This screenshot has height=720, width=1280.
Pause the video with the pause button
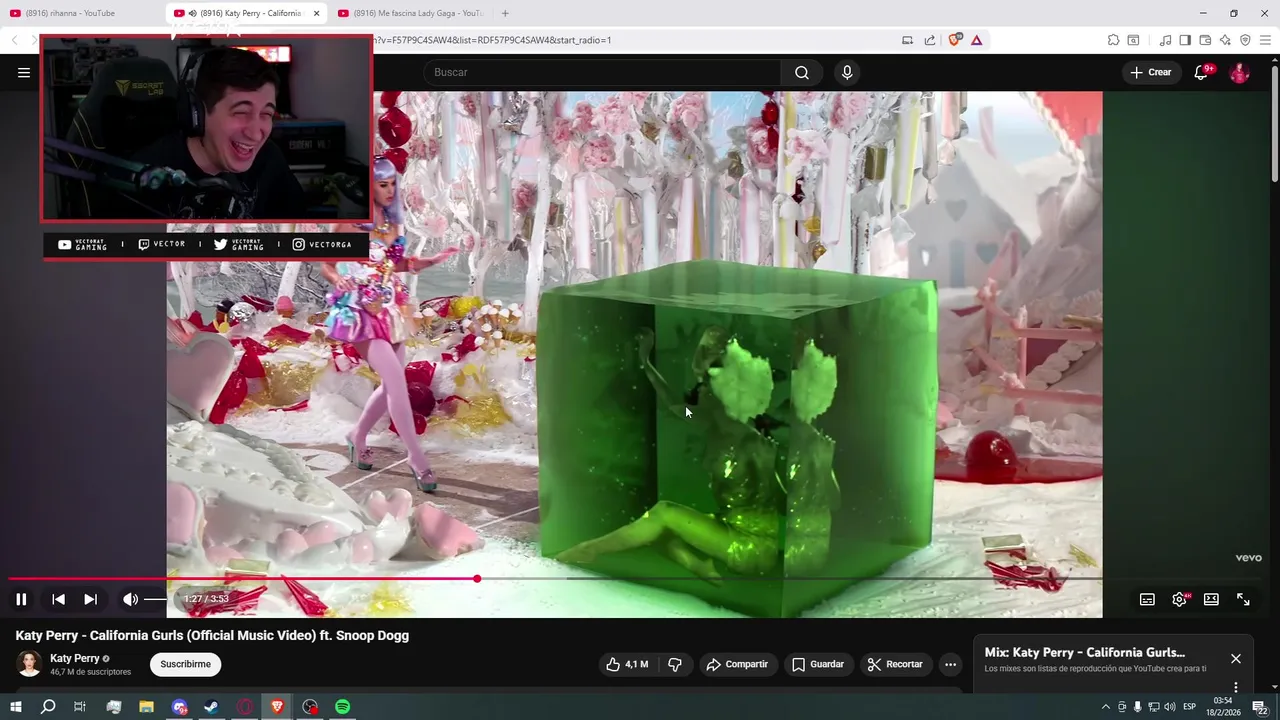[x=21, y=599]
